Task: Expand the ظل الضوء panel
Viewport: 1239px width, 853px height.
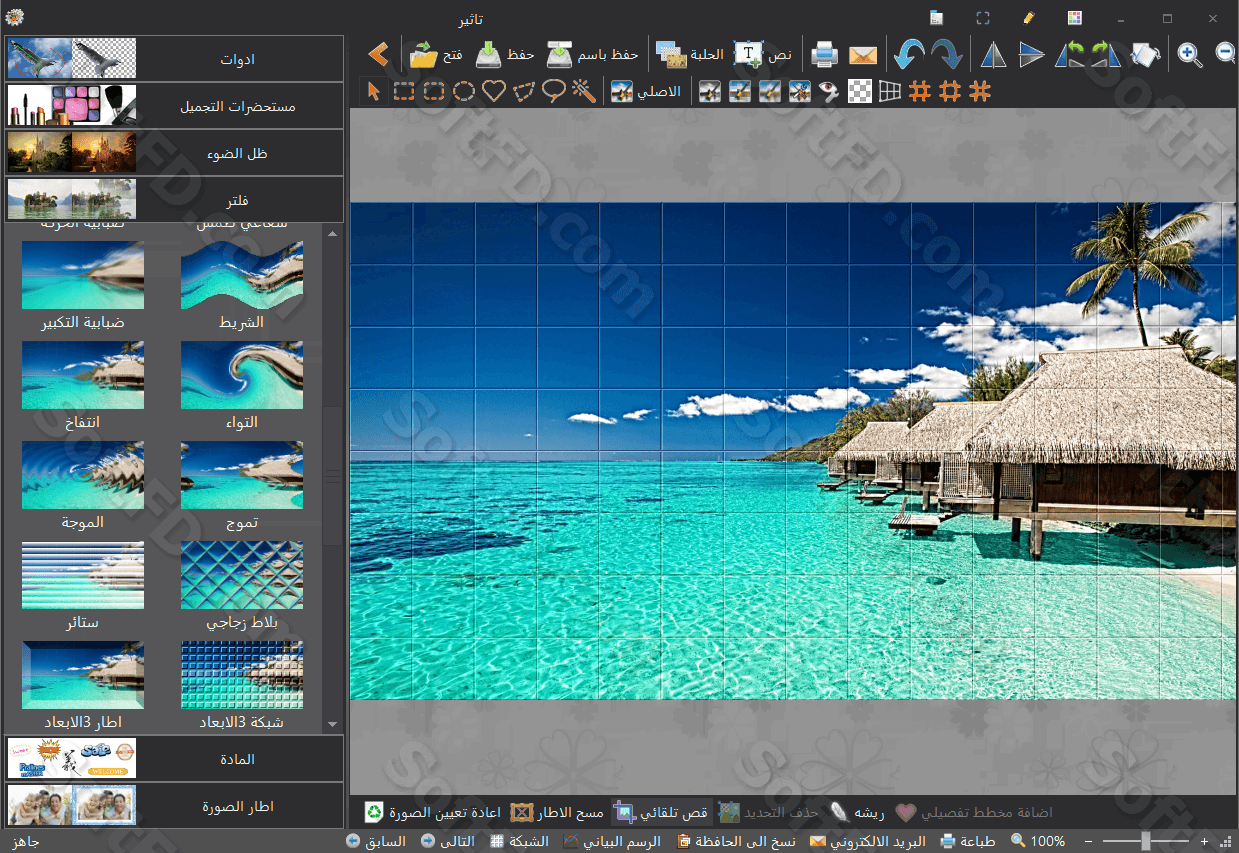Action: click(x=174, y=153)
